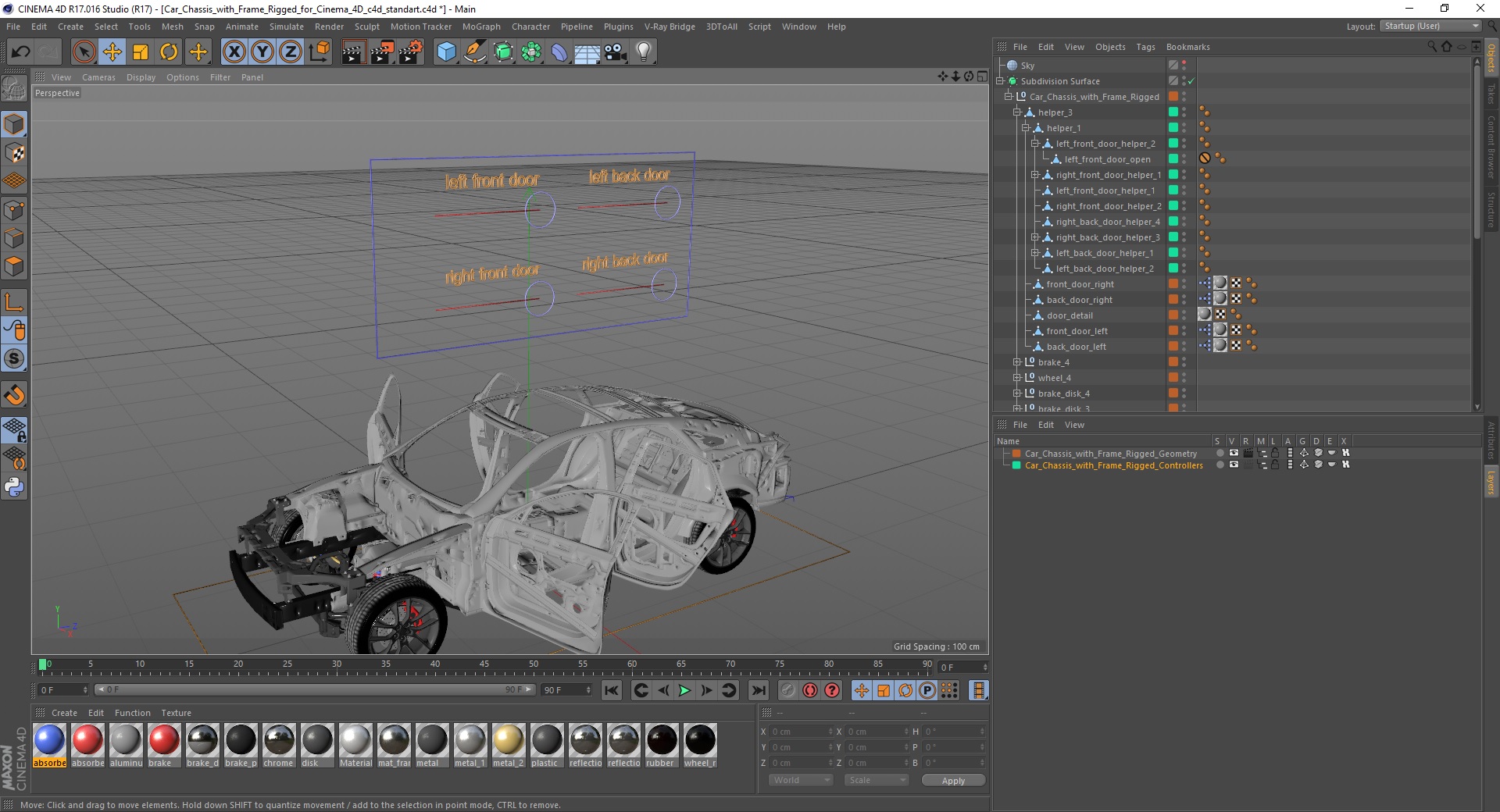This screenshot has height=812, width=1500.
Task: Toggle Geometry layer visibility eye
Action: (x=1234, y=453)
